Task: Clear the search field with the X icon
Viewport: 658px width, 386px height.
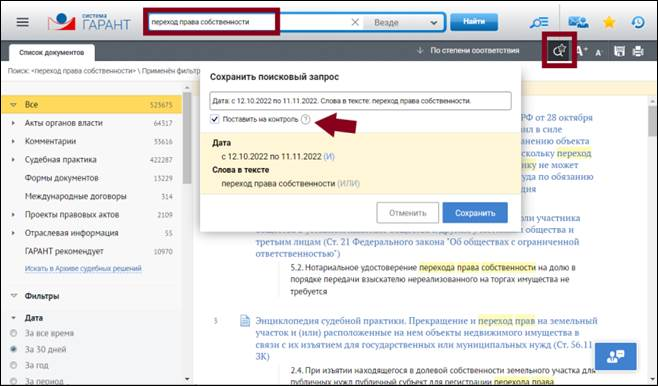Action: click(x=355, y=22)
